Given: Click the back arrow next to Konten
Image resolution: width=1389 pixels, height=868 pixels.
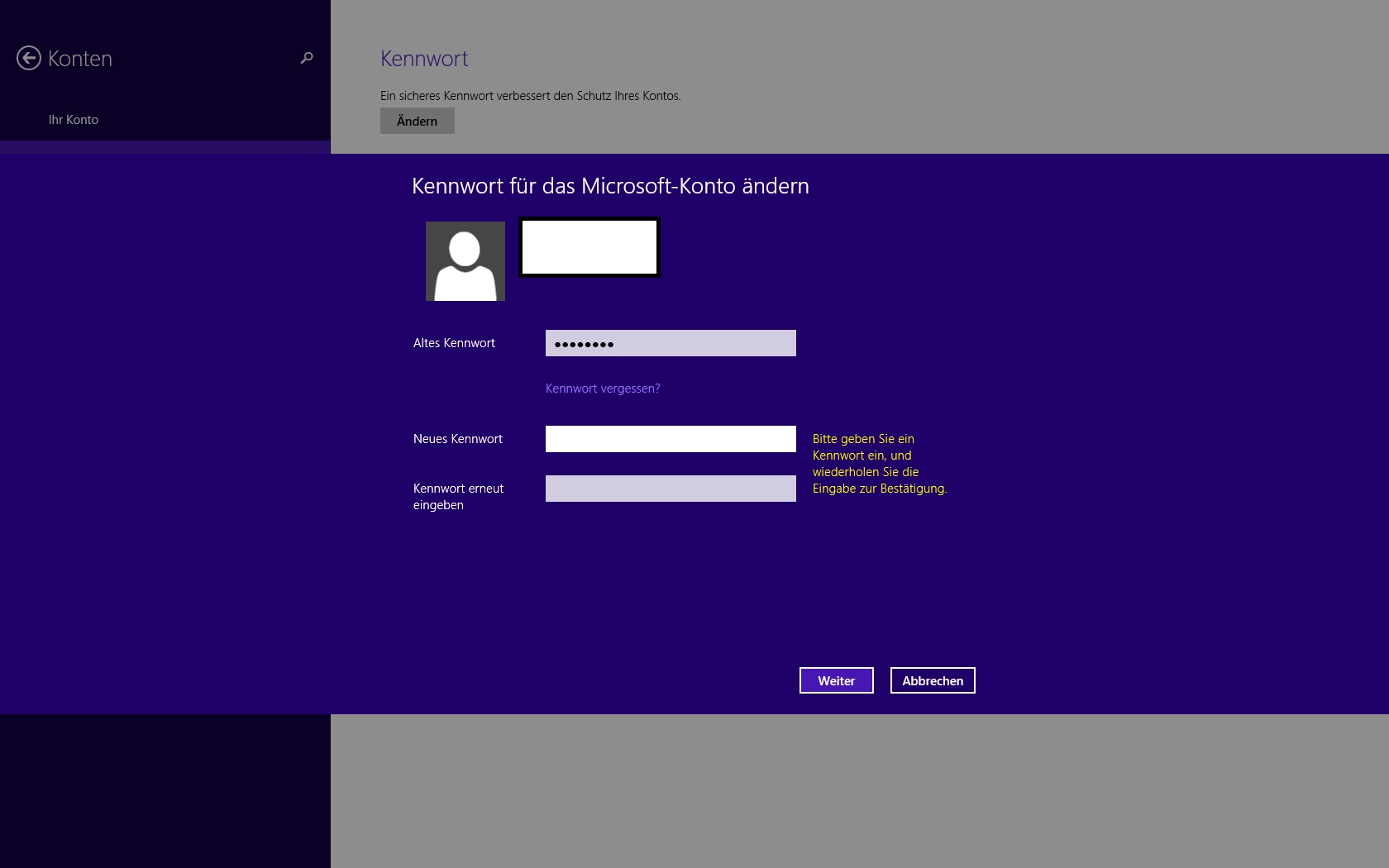Looking at the screenshot, I should (x=29, y=58).
